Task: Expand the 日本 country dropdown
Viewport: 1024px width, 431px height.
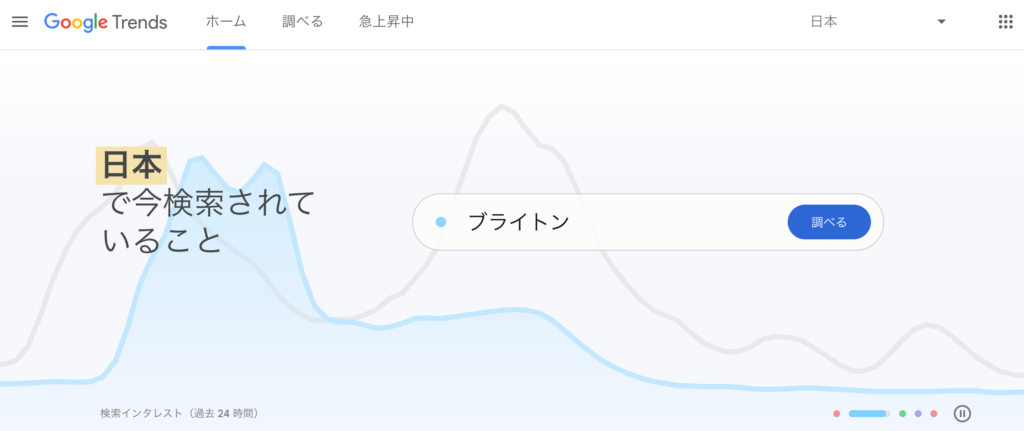Action: [x=876, y=22]
